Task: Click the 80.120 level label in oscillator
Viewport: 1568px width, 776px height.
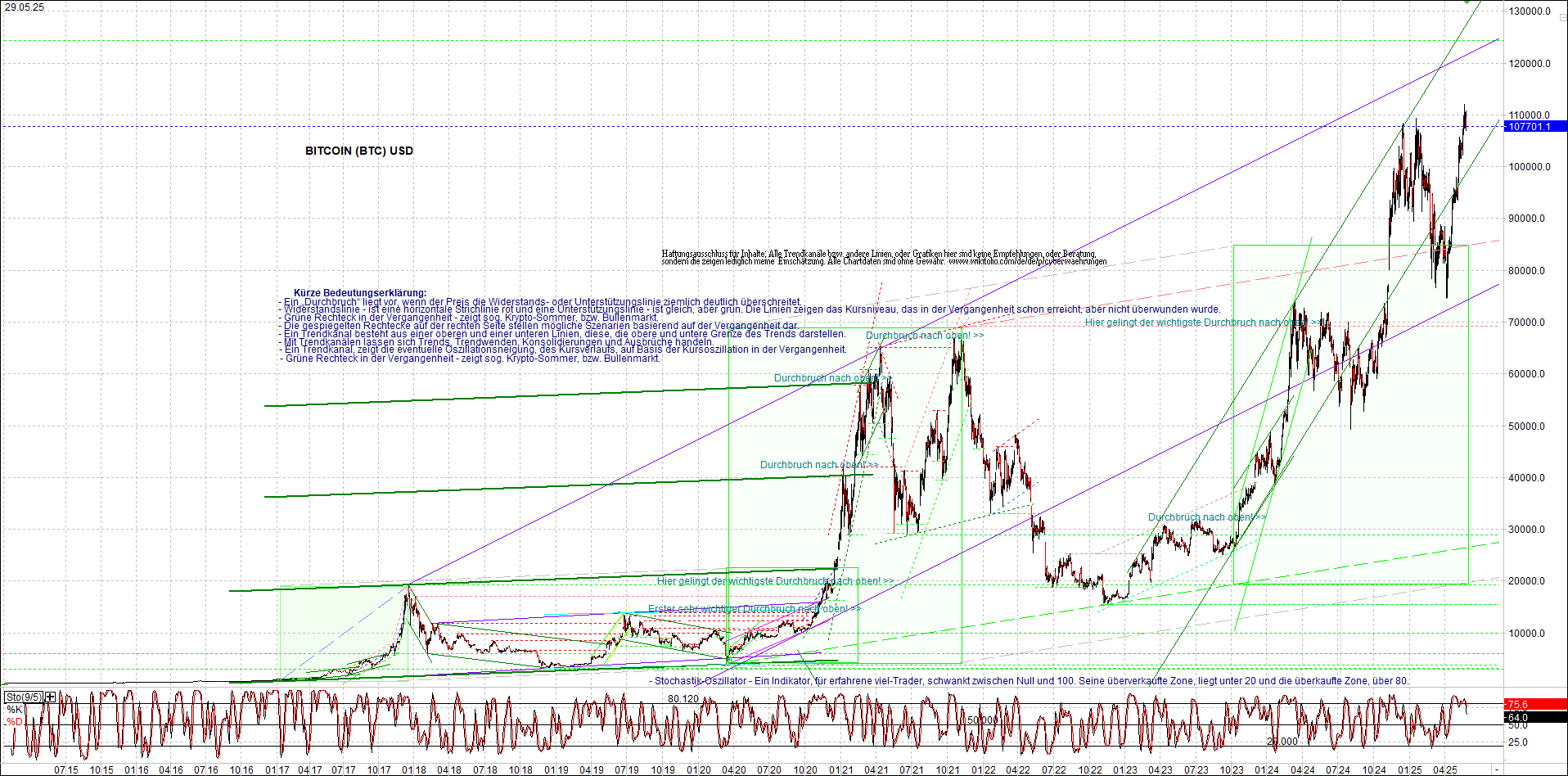Action: [683, 699]
